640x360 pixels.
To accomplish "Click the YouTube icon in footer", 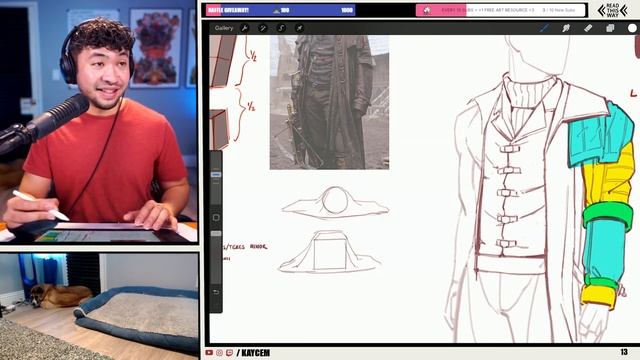I will 209,352.
